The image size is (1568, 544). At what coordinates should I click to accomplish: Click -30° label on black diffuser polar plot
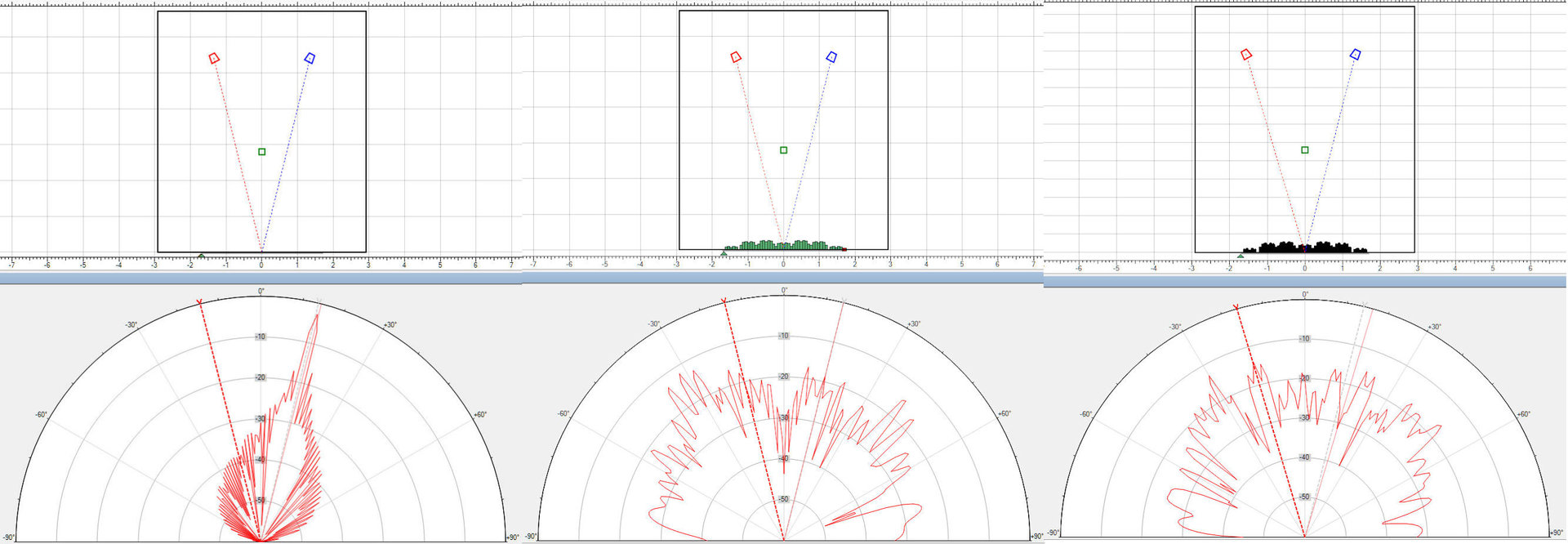click(1175, 327)
